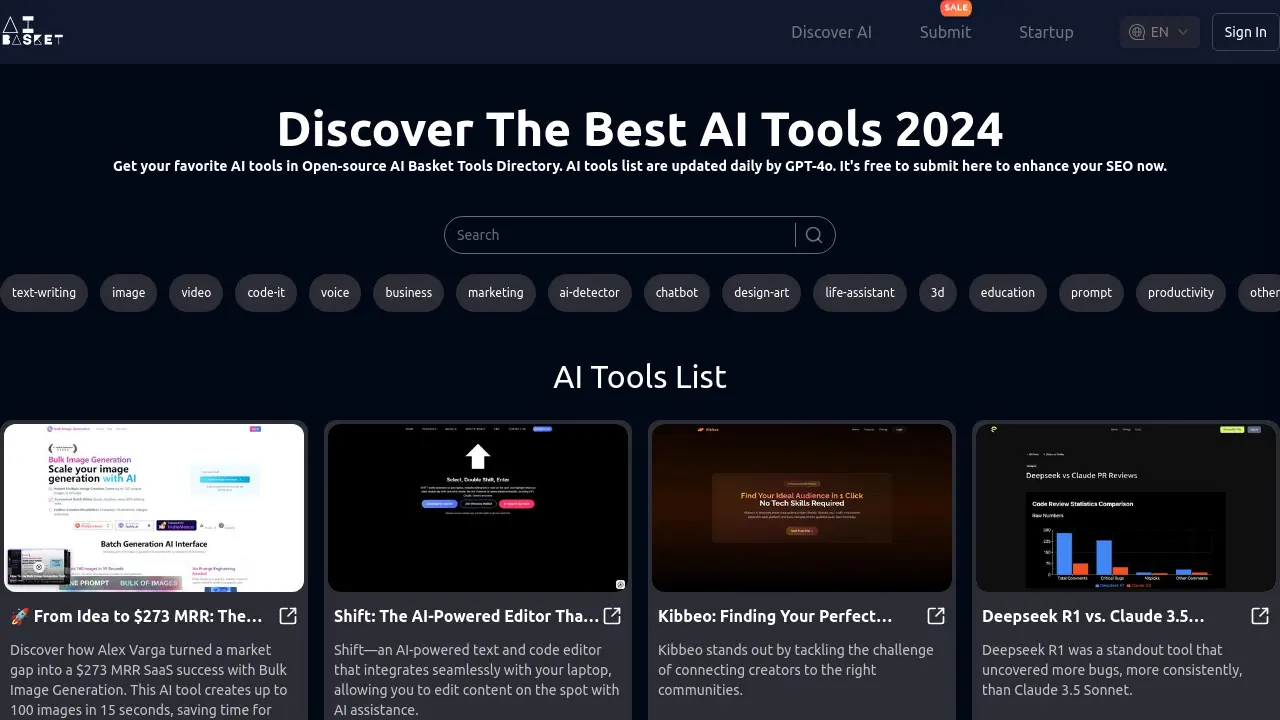Open the Deepseek vs Claude thumbnail

(1126, 508)
